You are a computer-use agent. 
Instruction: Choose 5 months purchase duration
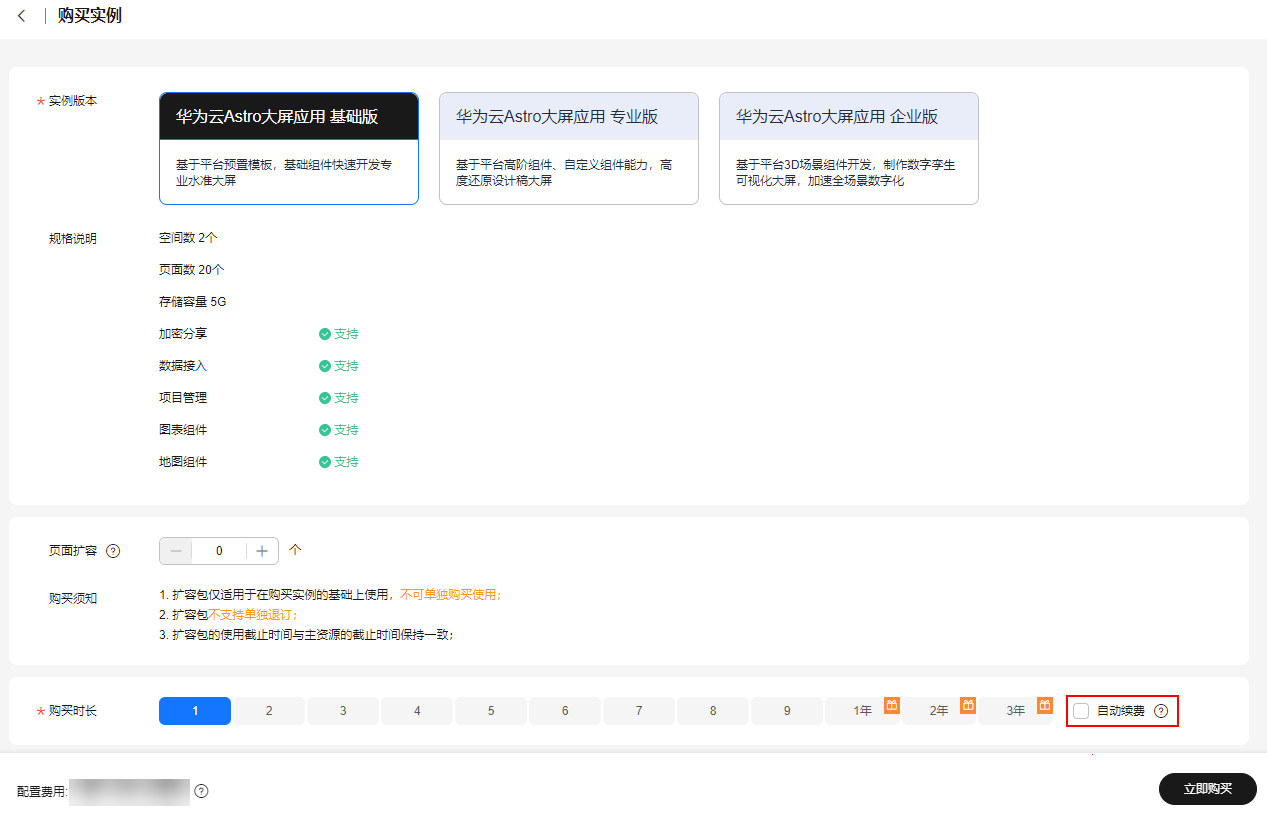pos(491,711)
